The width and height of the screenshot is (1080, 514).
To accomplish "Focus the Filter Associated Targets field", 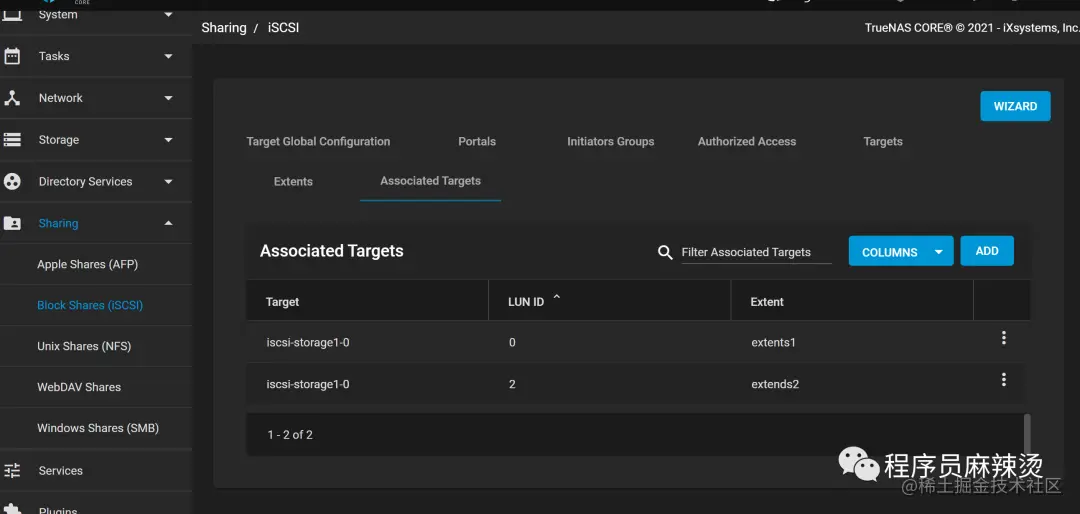I will click(756, 252).
